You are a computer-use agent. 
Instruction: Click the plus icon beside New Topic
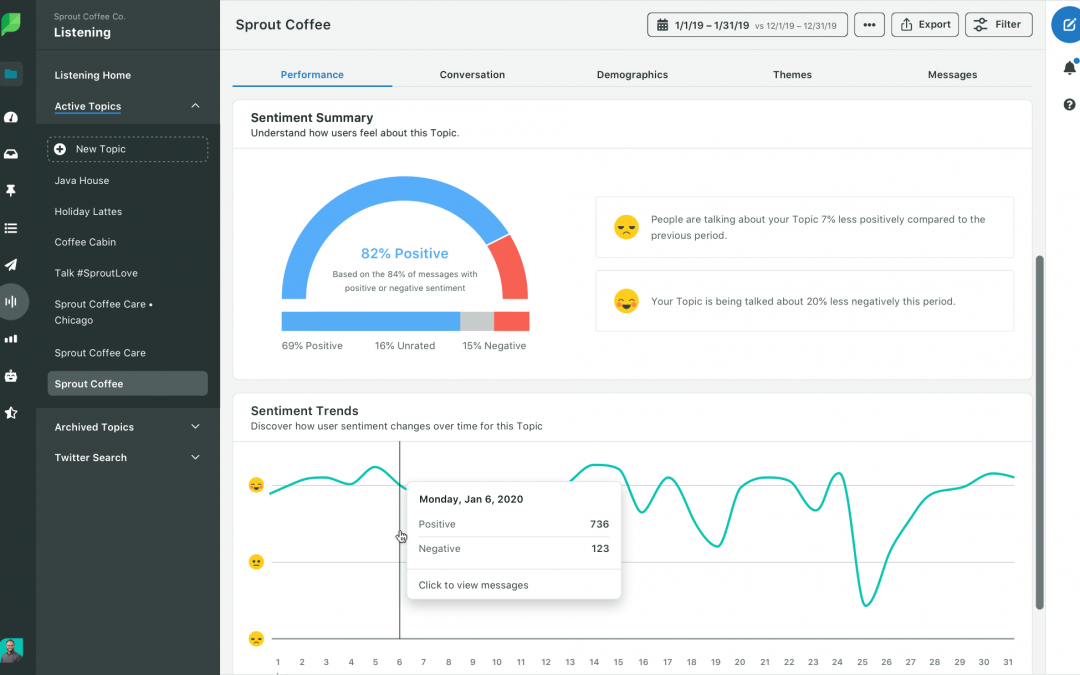tap(60, 149)
